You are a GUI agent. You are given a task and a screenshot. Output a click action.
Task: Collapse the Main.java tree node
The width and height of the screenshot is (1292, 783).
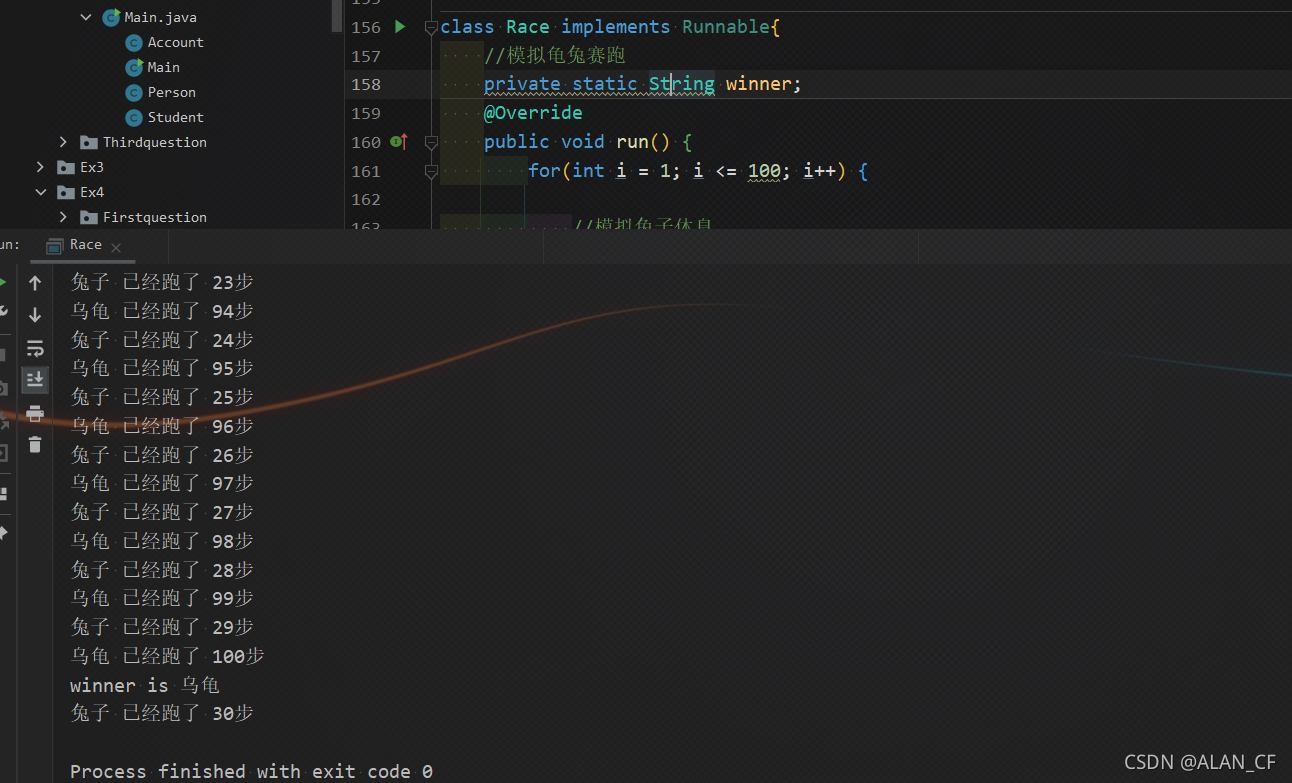(86, 17)
